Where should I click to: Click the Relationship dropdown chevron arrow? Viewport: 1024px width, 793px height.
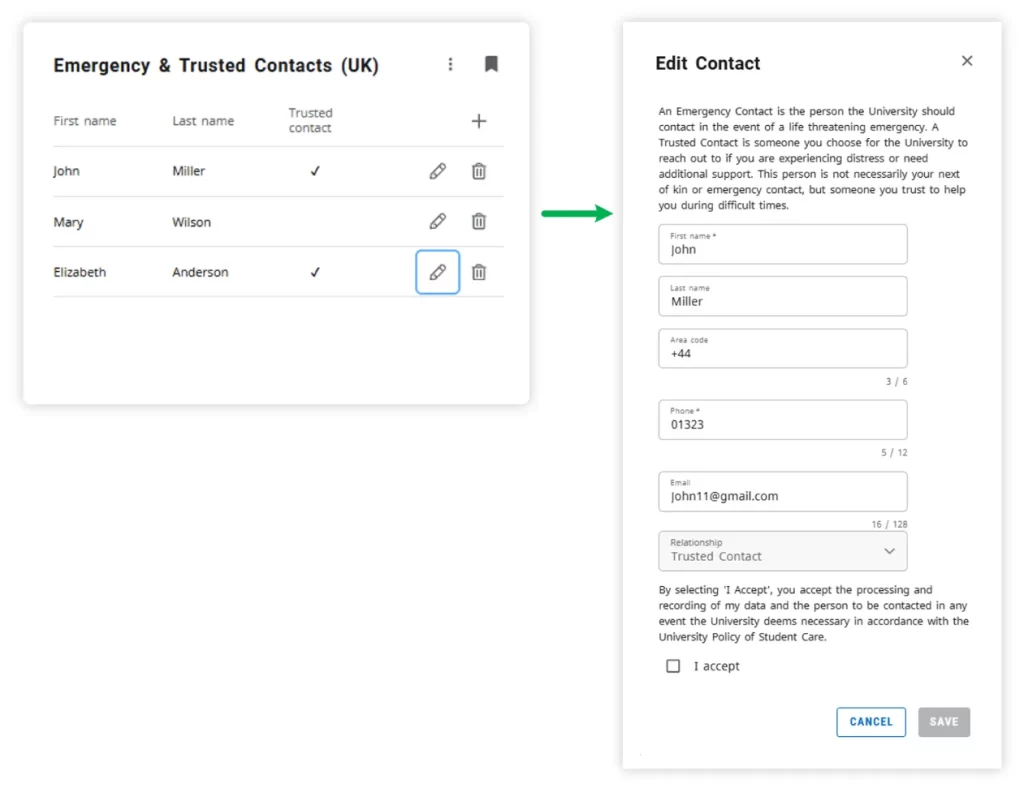tap(889, 551)
